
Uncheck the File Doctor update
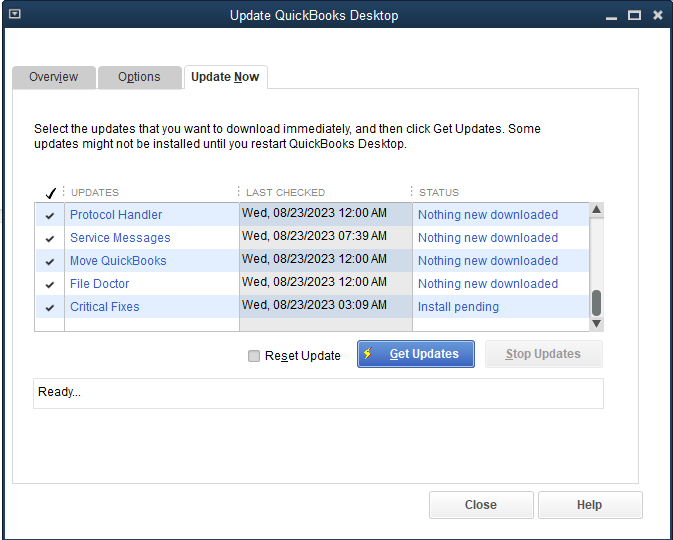50,284
